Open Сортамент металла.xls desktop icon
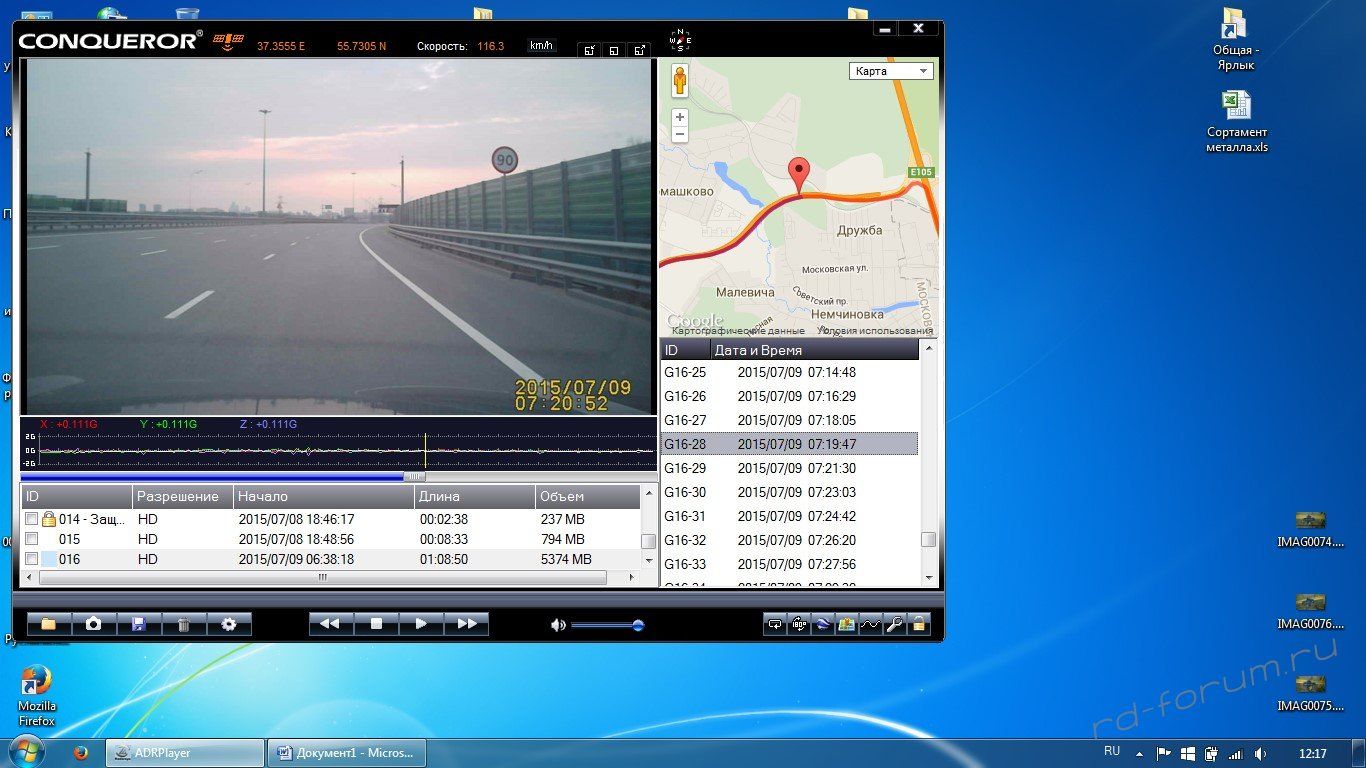This screenshot has width=1366, height=768. [x=1237, y=122]
